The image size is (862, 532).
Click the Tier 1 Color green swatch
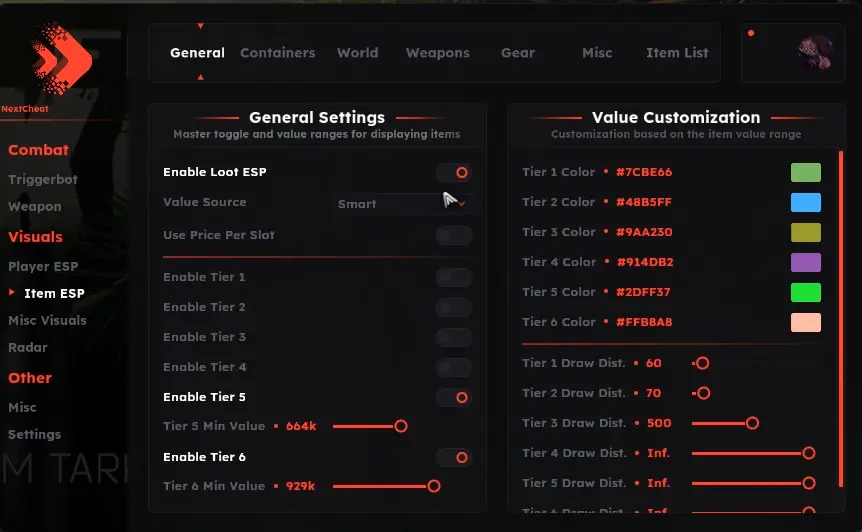point(805,172)
